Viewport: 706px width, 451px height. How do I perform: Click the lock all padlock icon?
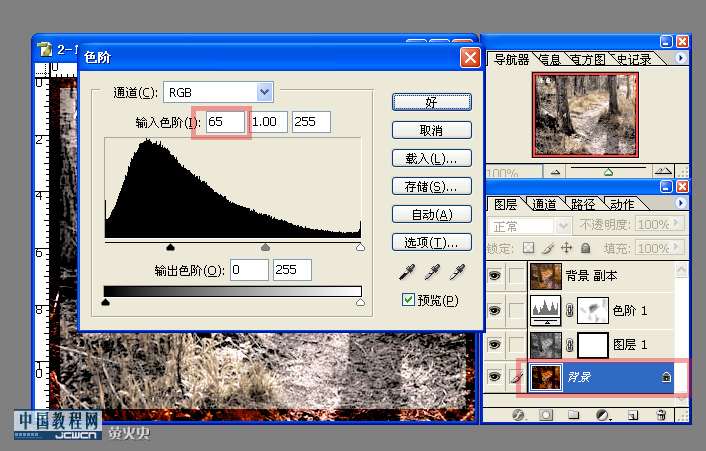(585, 248)
